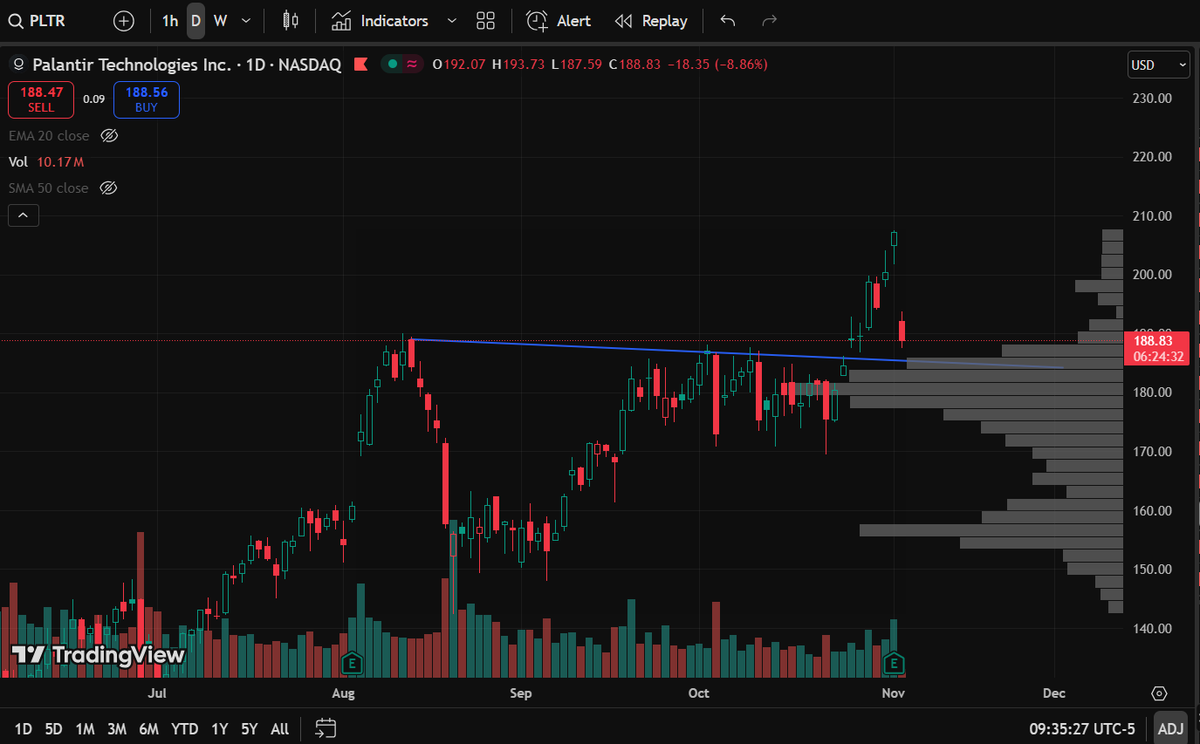Viewport: 1200px width, 744px height.
Task: Expand favorite indicators dropdown arrow
Action: pyautogui.click(x=451, y=21)
